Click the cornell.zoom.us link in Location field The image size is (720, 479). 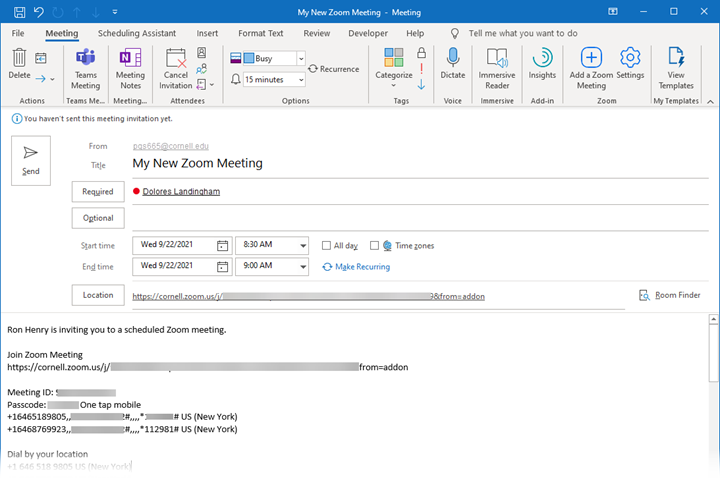(x=308, y=297)
